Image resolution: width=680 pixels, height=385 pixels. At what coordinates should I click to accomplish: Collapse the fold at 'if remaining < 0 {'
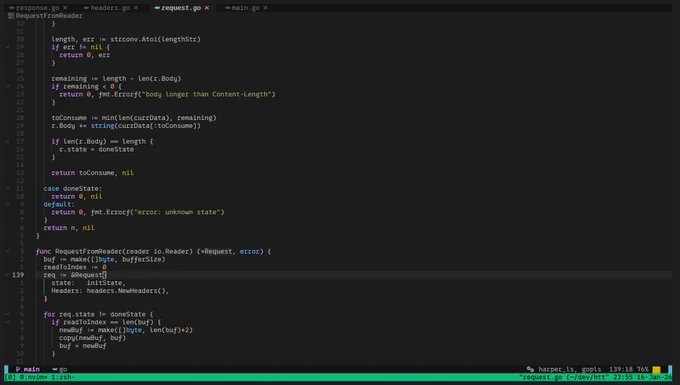[7, 86]
